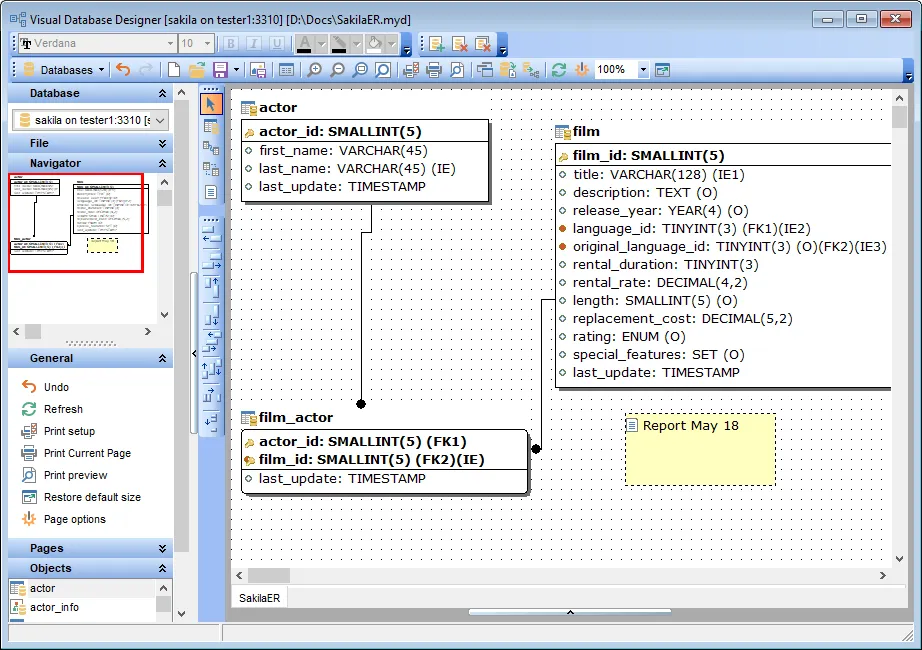Click the save as image icon

(258, 70)
